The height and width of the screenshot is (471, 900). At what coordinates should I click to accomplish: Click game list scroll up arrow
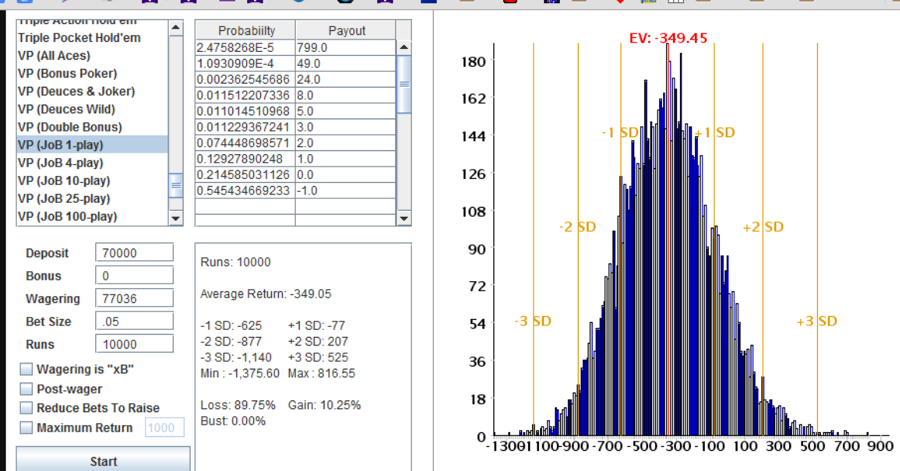pyautogui.click(x=176, y=27)
